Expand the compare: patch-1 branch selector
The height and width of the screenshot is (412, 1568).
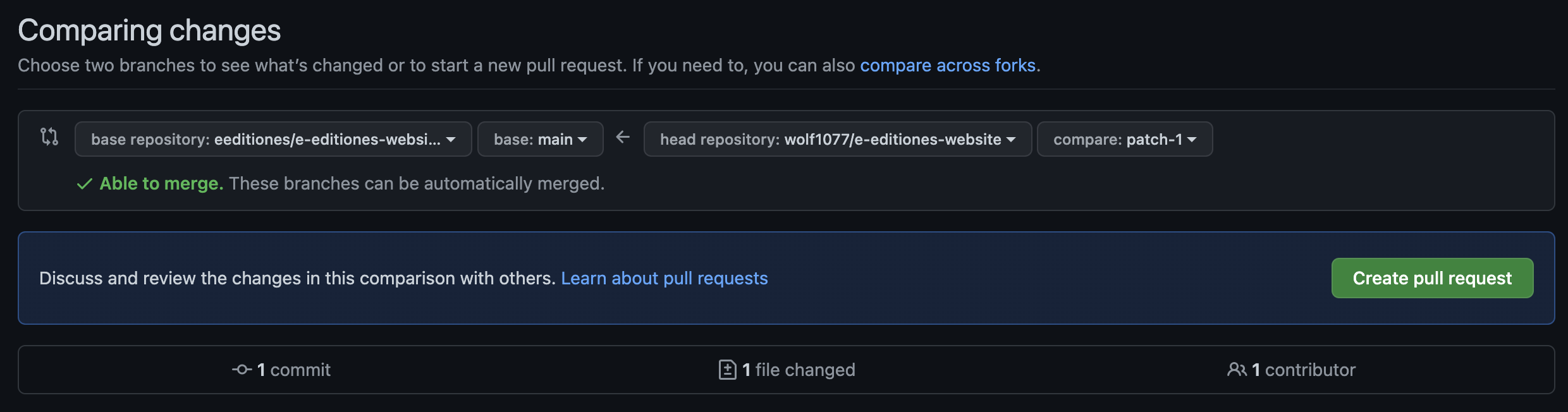[x=1124, y=139]
